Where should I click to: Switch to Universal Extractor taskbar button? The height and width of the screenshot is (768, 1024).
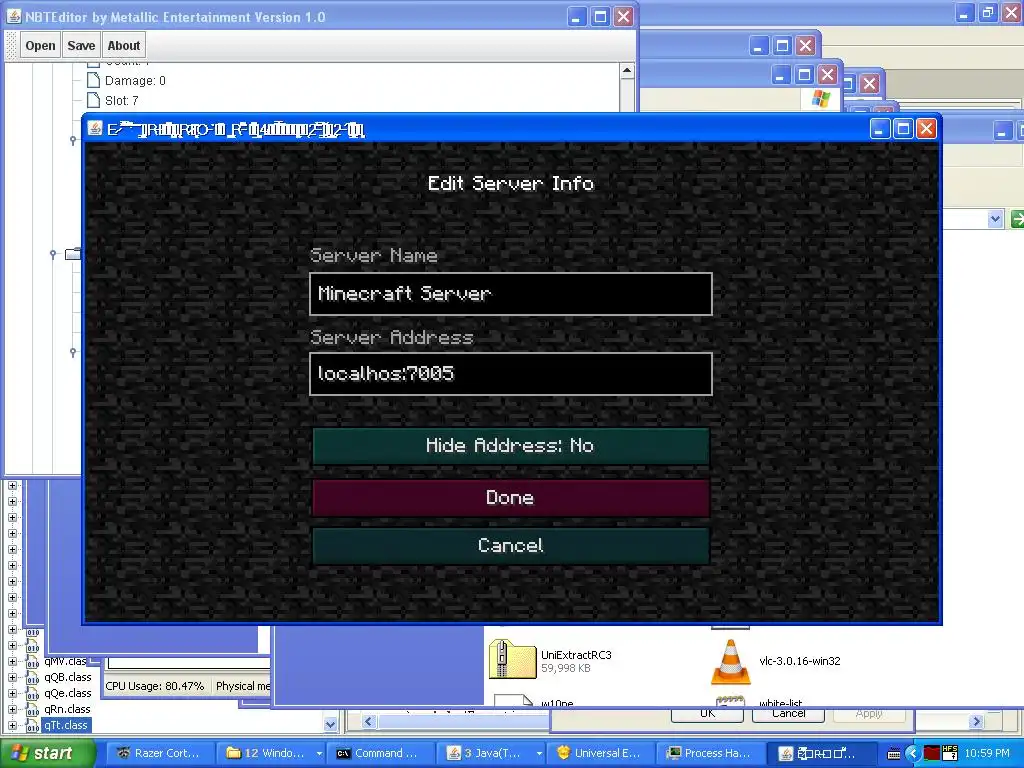[x=602, y=753]
